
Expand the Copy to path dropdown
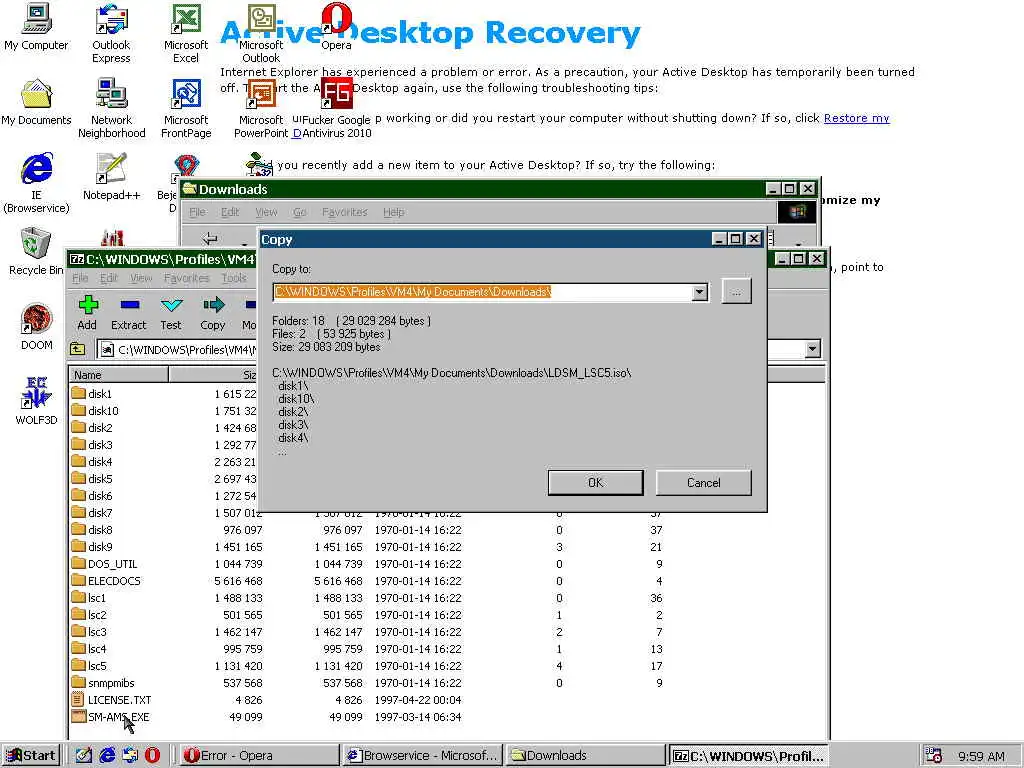pyautogui.click(x=699, y=292)
